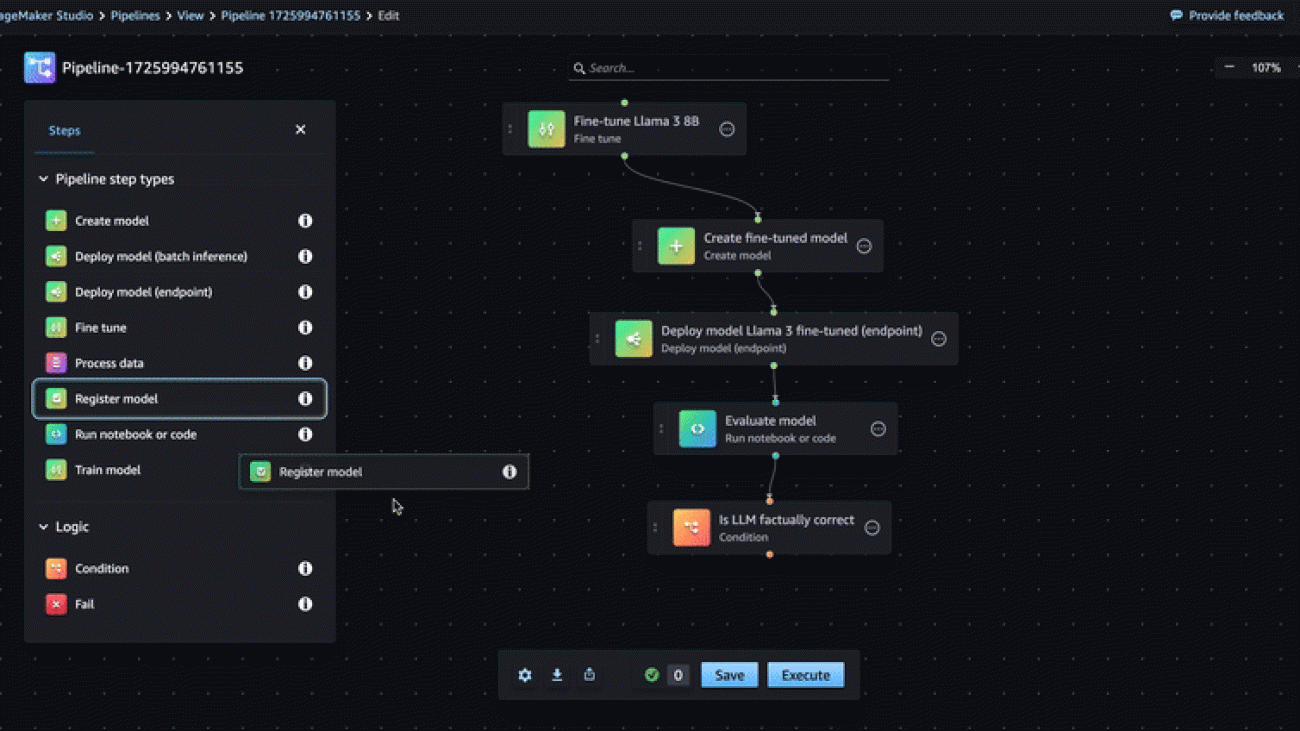Click the Fine tune step icon in Steps list
1300x731 pixels.
(x=56, y=328)
